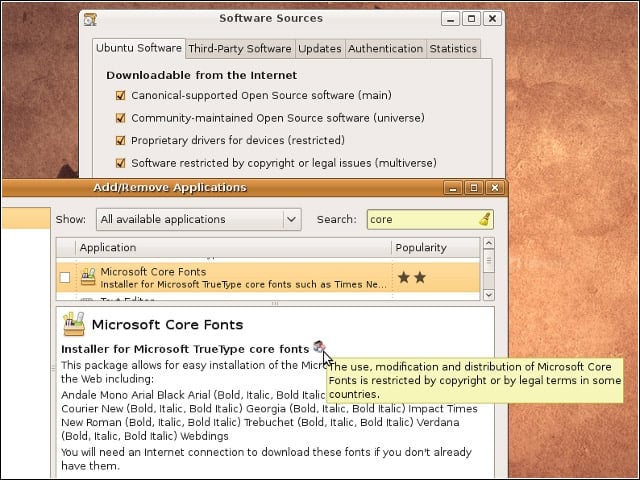The width and height of the screenshot is (640, 480).
Task: Click the Microsoft Core Fonts list icon
Action: 88,277
